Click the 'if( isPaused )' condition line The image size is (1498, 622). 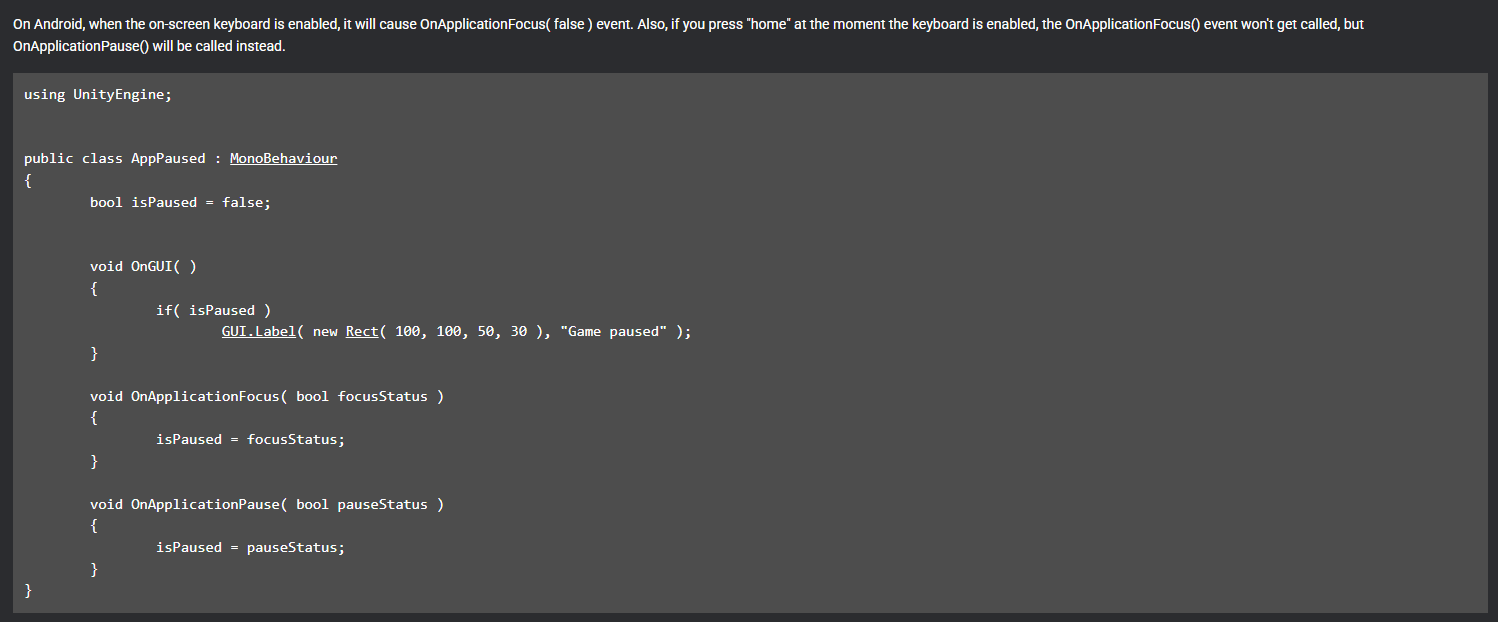[214, 310]
